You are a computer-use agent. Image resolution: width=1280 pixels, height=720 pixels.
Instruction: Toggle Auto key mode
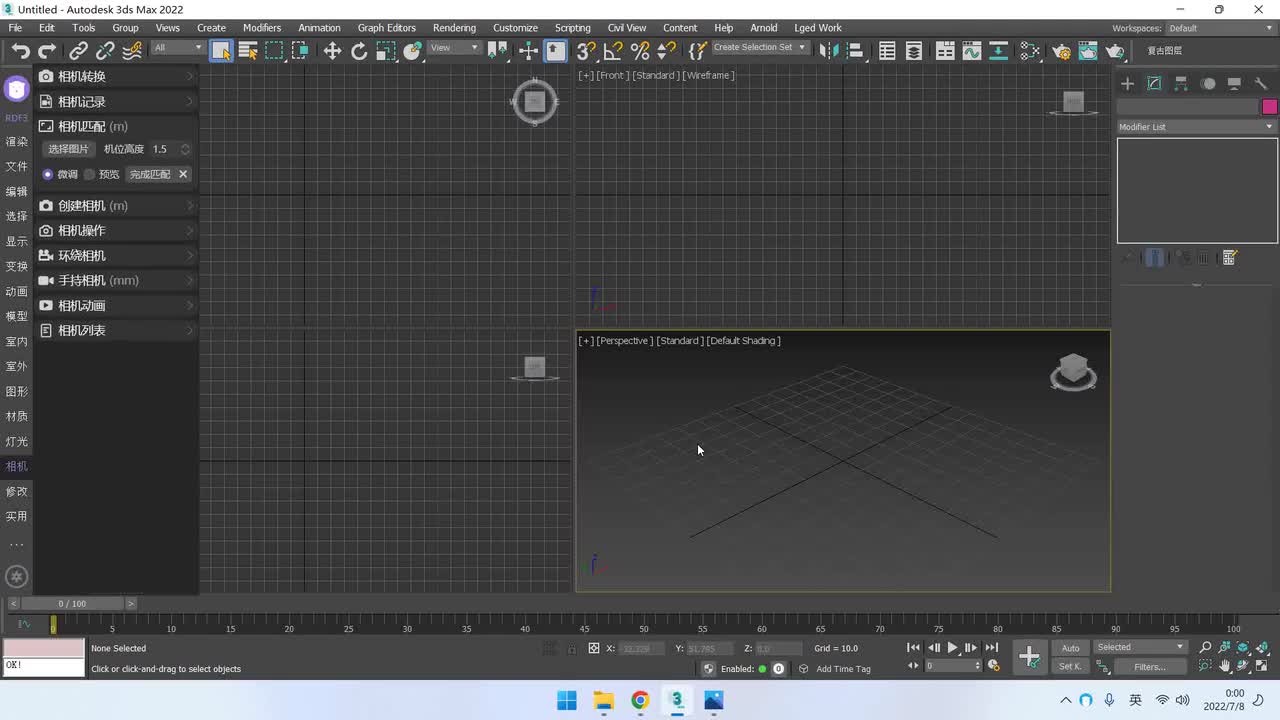pyautogui.click(x=1070, y=648)
